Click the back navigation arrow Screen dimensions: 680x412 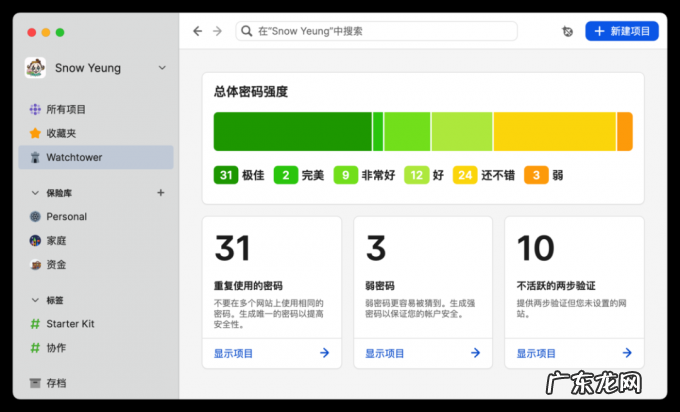(x=198, y=31)
